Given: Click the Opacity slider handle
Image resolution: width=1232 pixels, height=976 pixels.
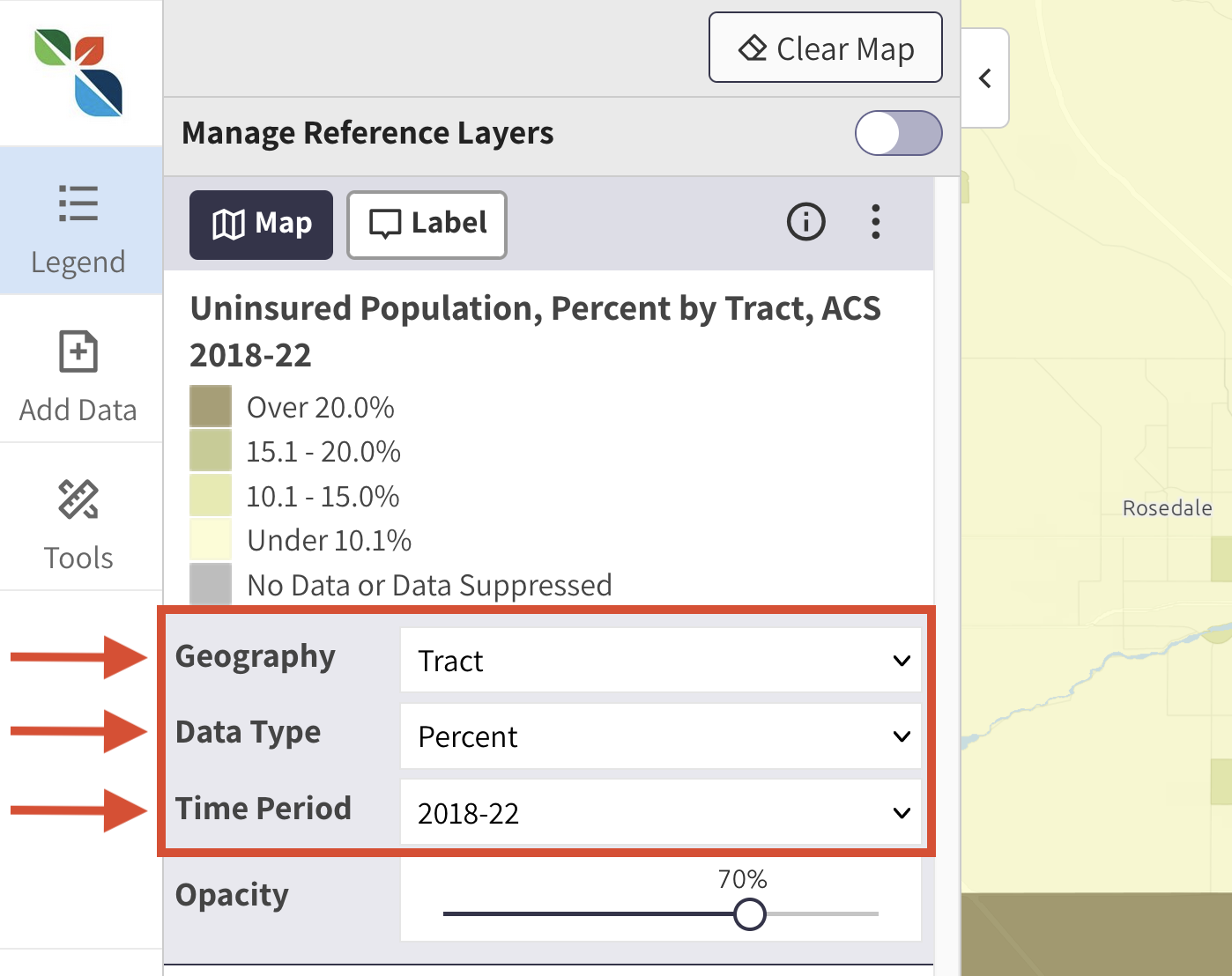Looking at the screenshot, I should click(750, 914).
